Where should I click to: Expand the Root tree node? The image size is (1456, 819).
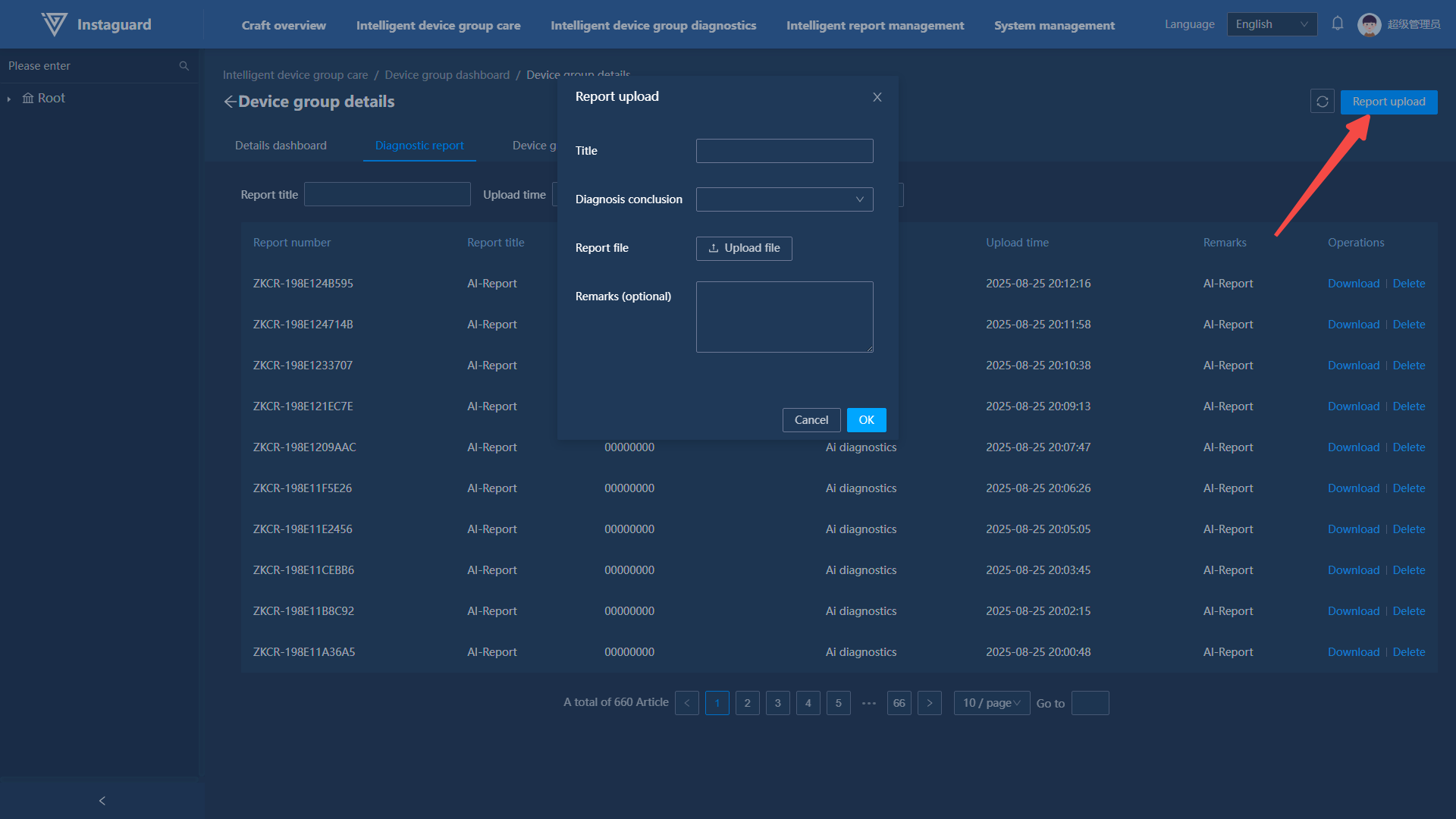point(9,99)
